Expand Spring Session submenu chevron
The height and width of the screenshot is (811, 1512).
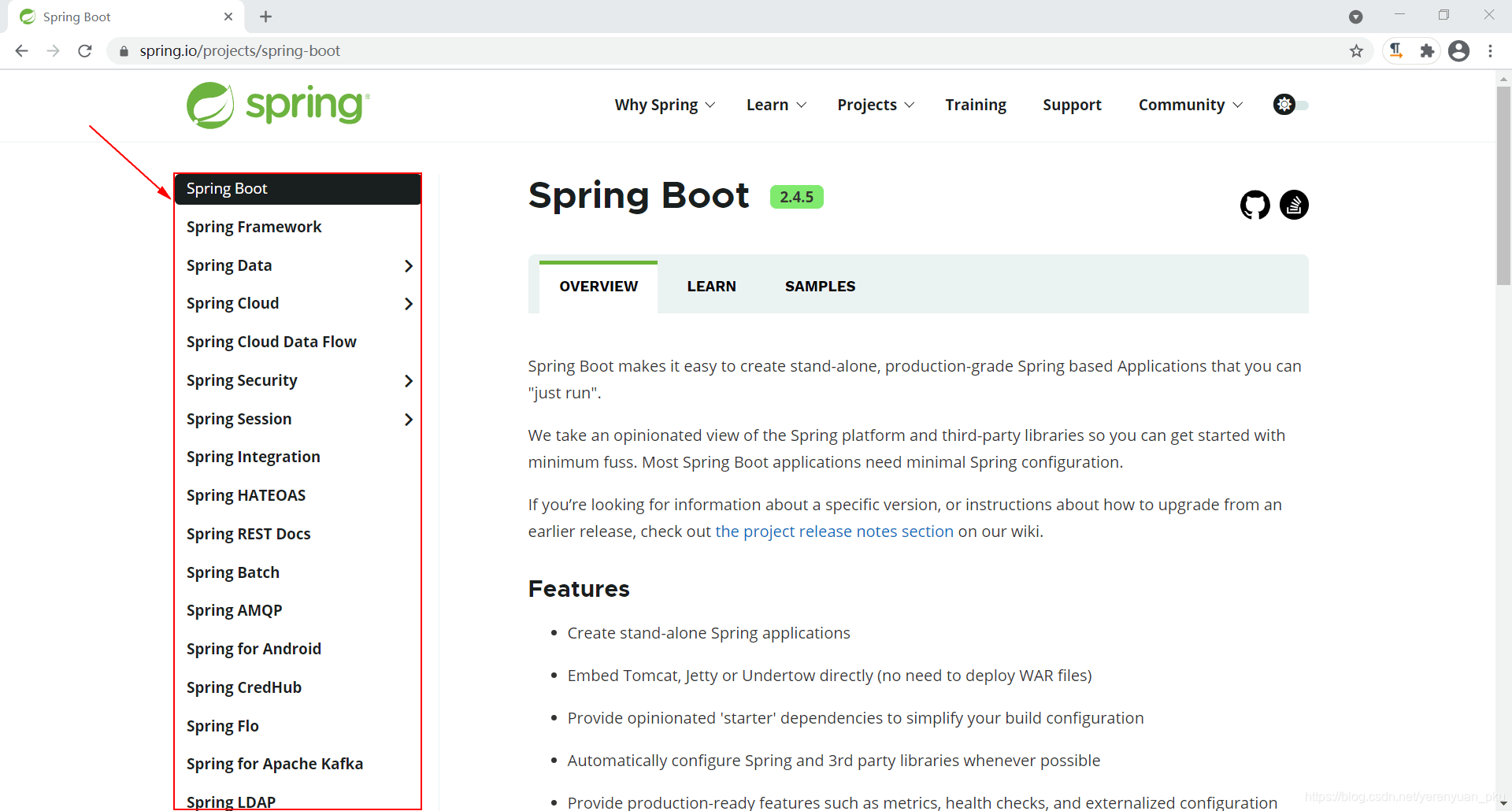point(408,420)
